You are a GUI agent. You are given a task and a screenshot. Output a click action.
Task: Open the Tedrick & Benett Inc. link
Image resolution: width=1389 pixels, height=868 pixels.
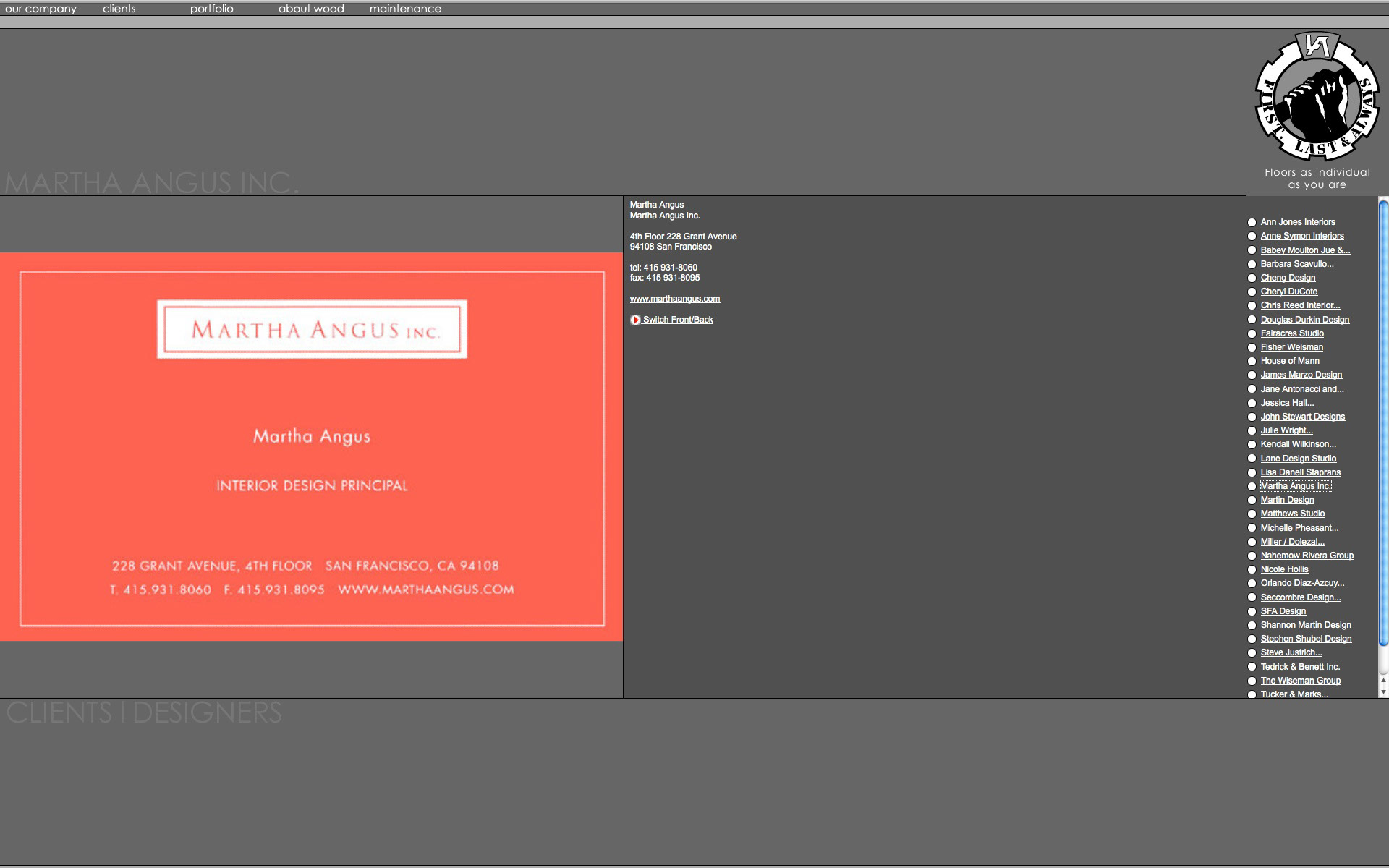tap(1300, 667)
